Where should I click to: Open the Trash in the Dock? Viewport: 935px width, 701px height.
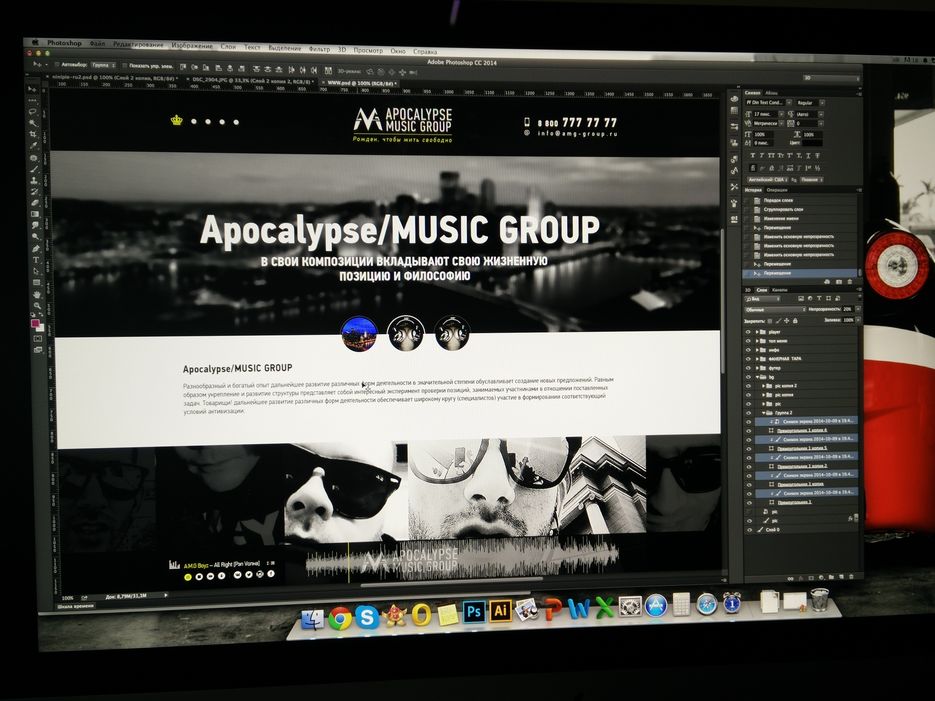coord(820,599)
